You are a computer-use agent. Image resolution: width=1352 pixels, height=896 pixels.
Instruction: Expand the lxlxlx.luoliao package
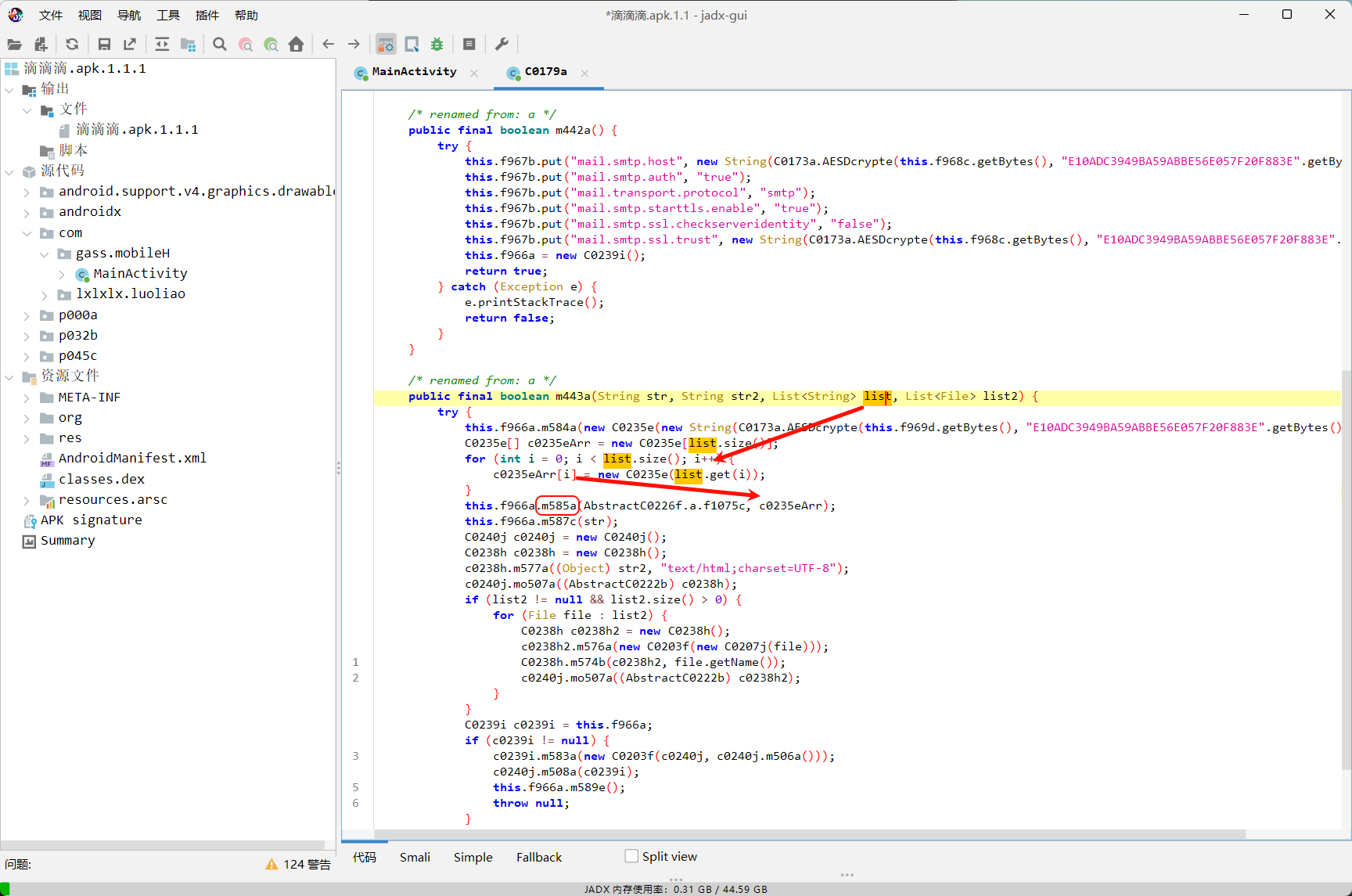pyautogui.click(x=44, y=295)
